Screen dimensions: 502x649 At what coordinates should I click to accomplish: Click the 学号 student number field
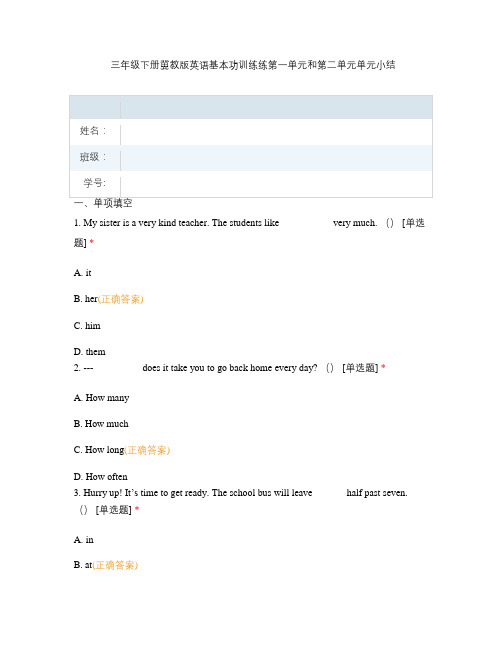tap(276, 184)
